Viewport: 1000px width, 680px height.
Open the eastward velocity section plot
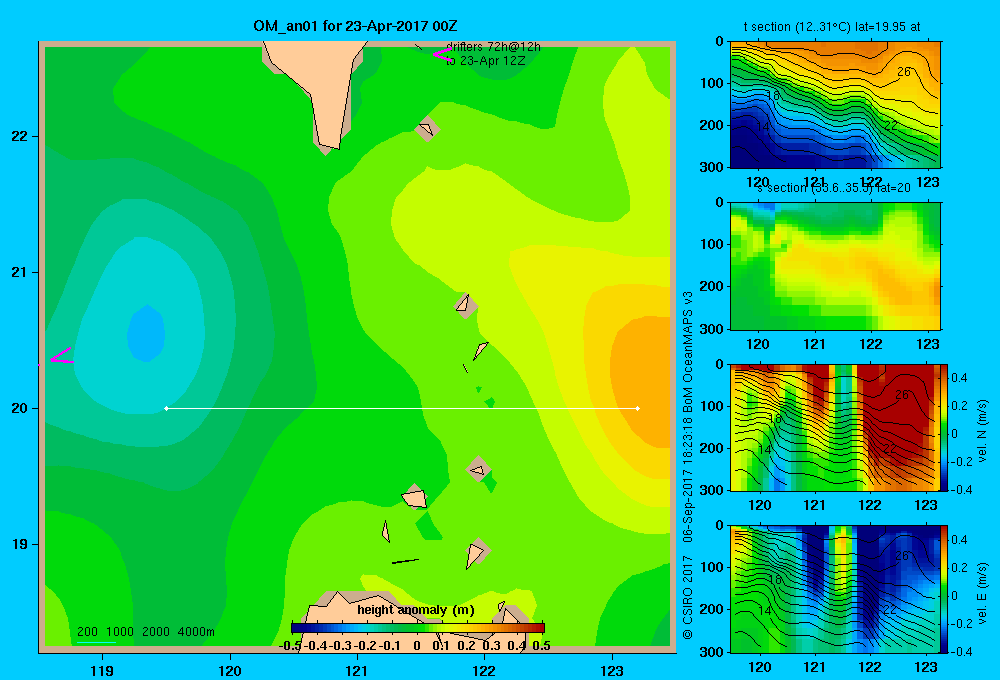coord(835,589)
